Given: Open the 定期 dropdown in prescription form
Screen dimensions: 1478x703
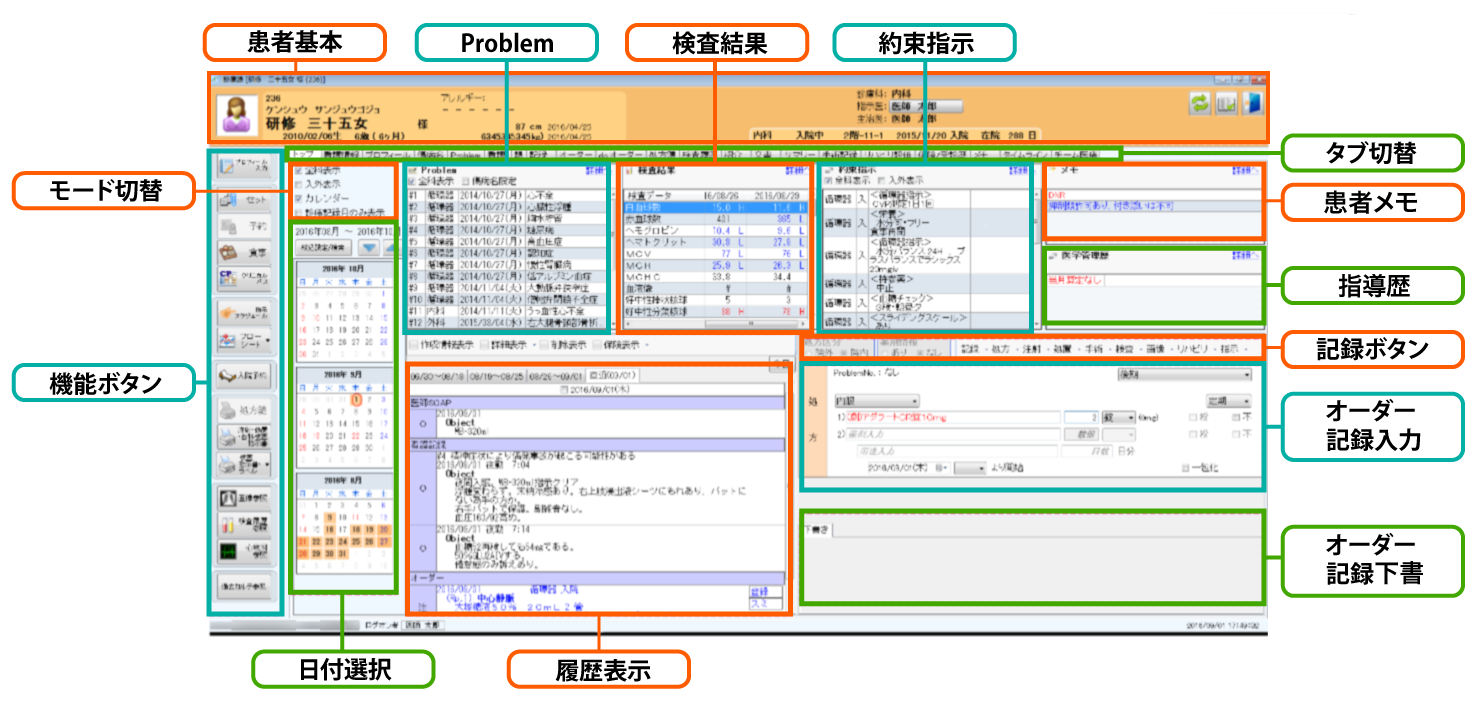Looking at the screenshot, I should [x=1229, y=400].
